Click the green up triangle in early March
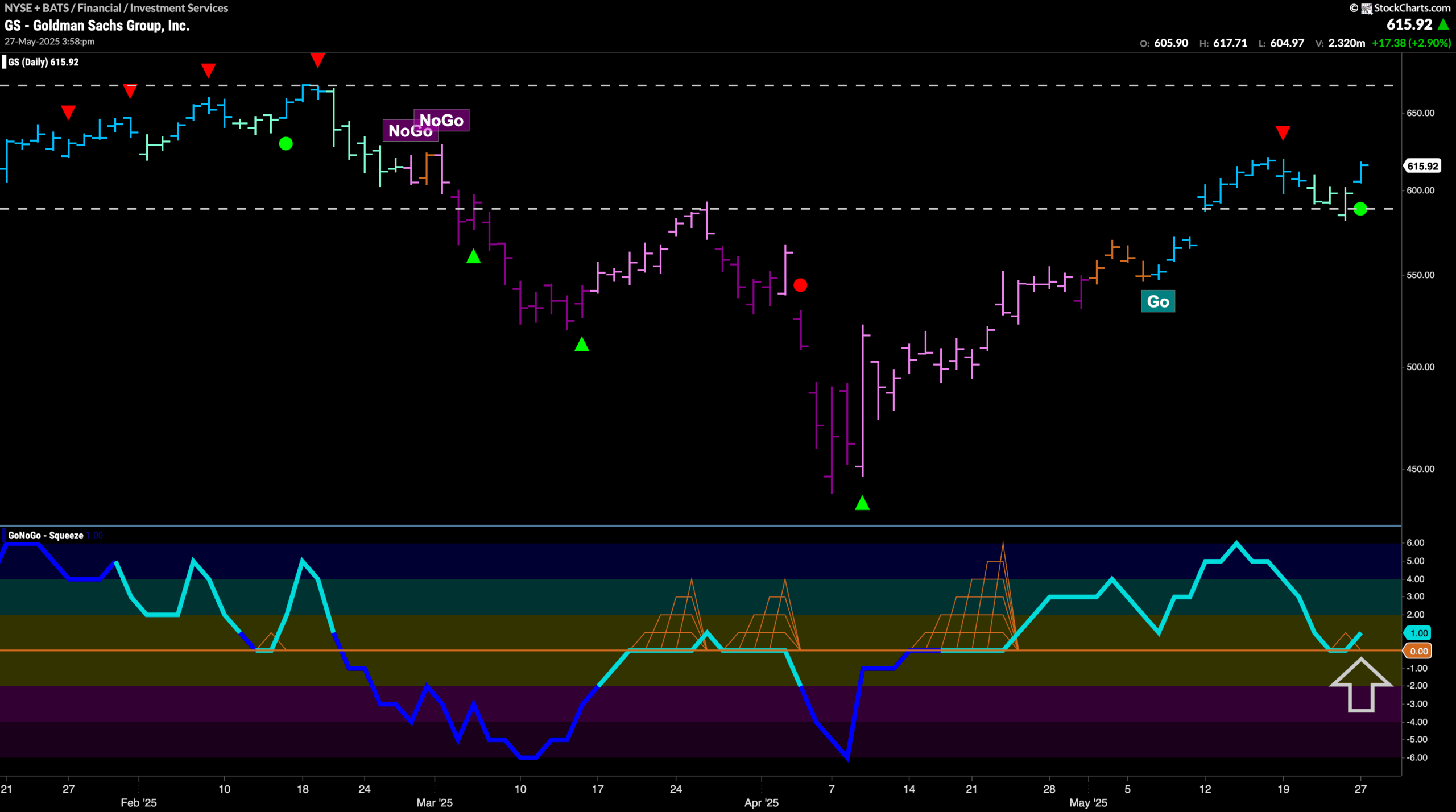Screen dimensions: 1456x812 click(x=473, y=256)
